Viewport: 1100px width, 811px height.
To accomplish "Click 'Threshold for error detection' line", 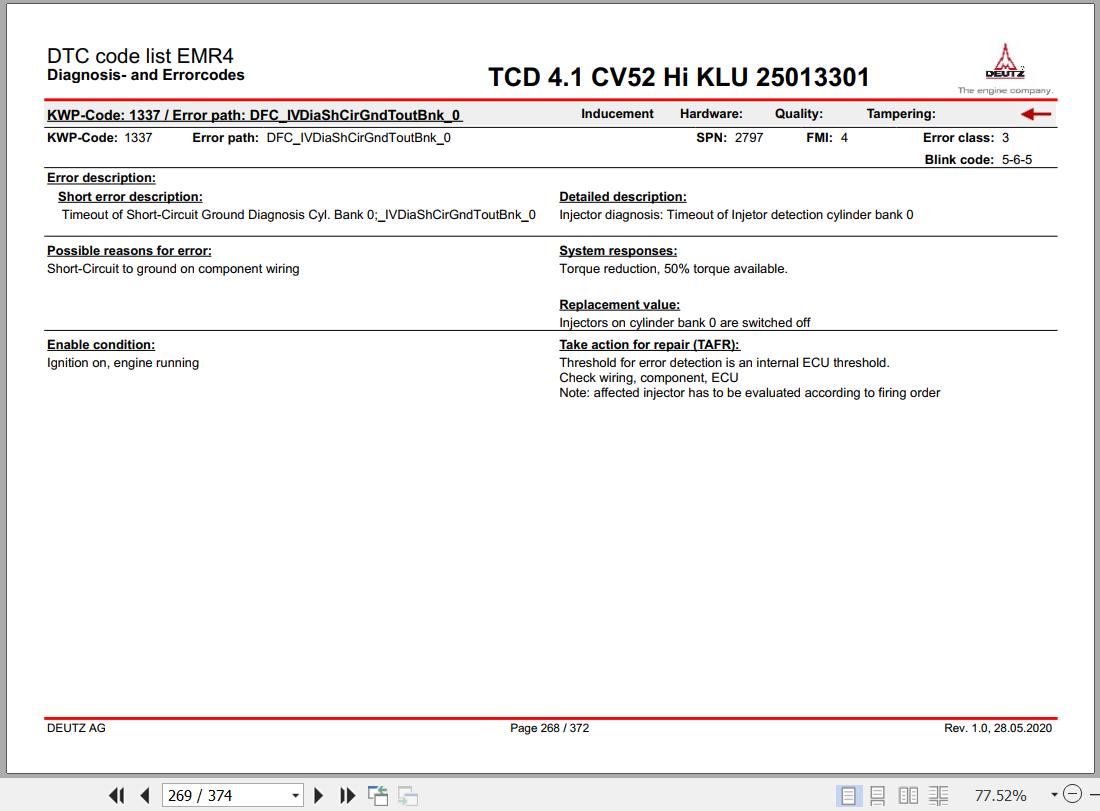I will pyautogui.click(x=724, y=363).
